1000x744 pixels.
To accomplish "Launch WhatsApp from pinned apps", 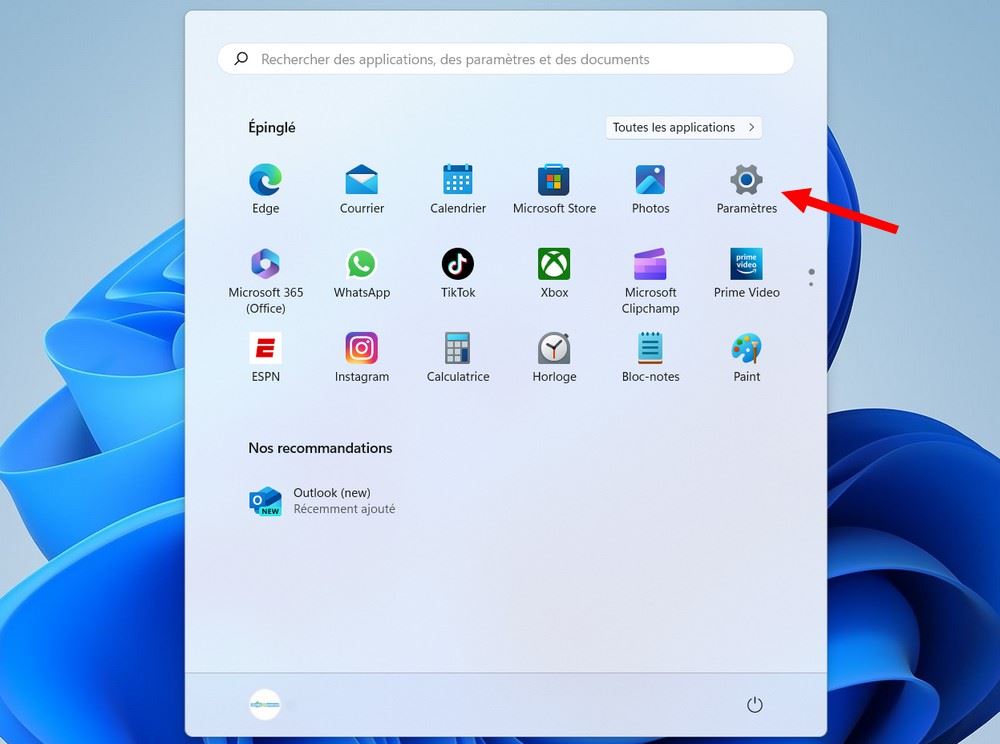I will [x=362, y=274].
